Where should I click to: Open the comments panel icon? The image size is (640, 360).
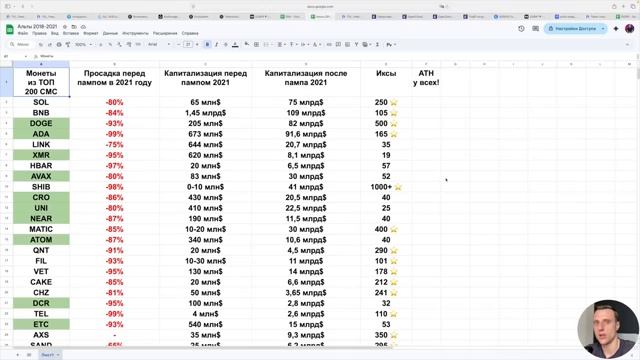[536, 29]
